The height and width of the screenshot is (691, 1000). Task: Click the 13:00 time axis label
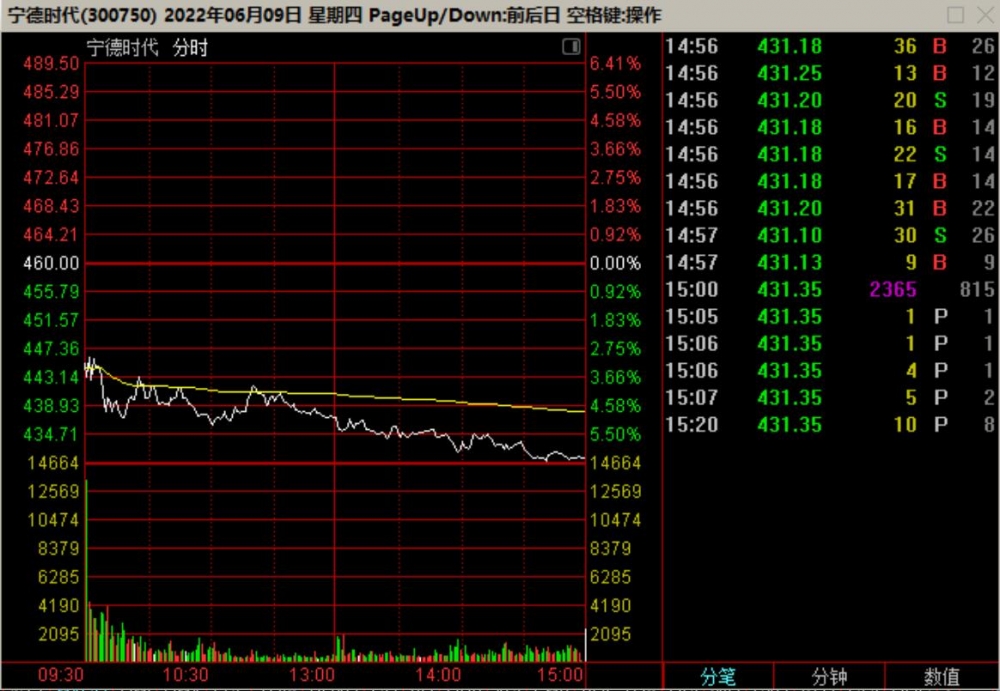[x=312, y=675]
